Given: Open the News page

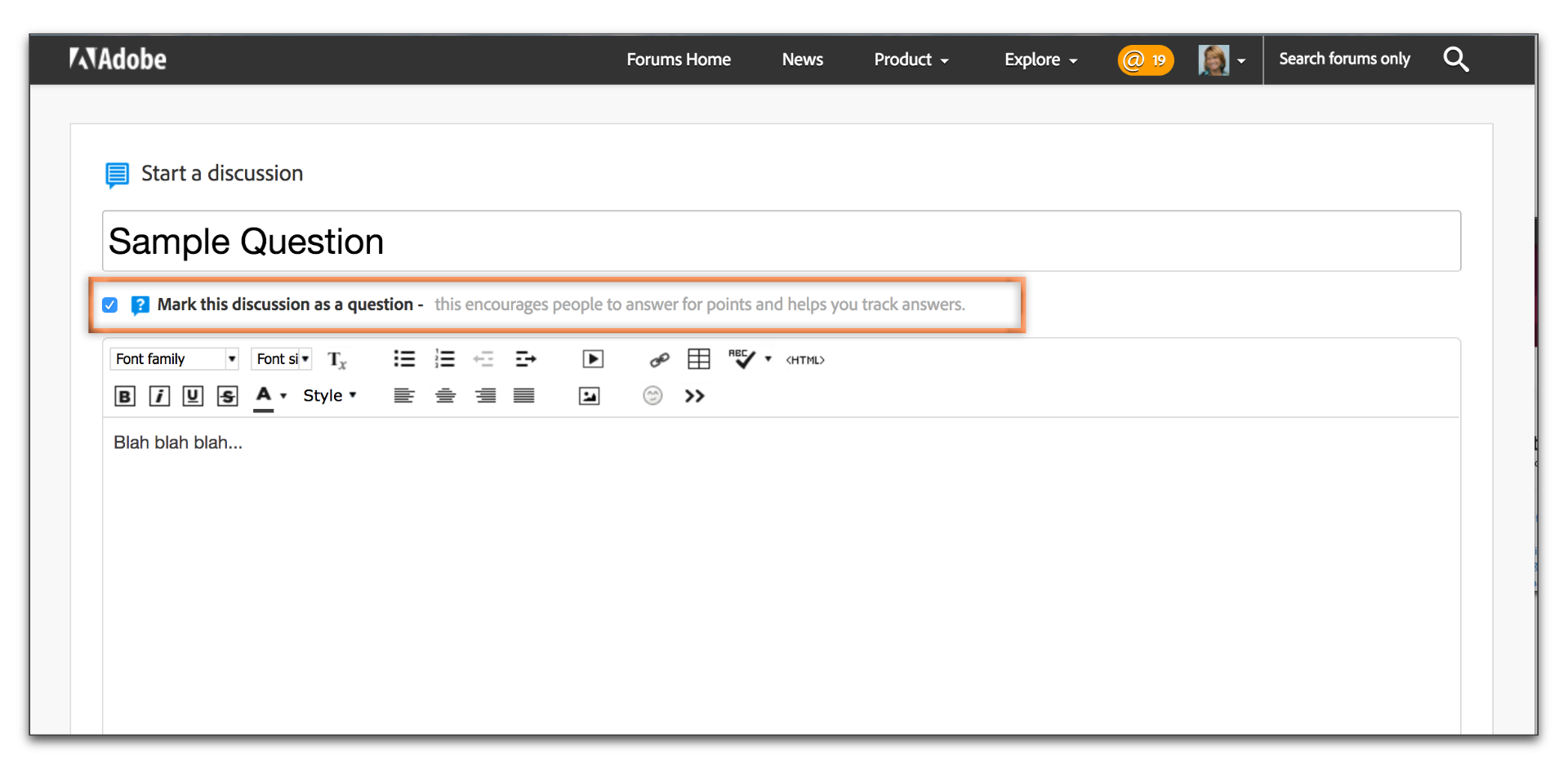Looking at the screenshot, I should point(803,60).
